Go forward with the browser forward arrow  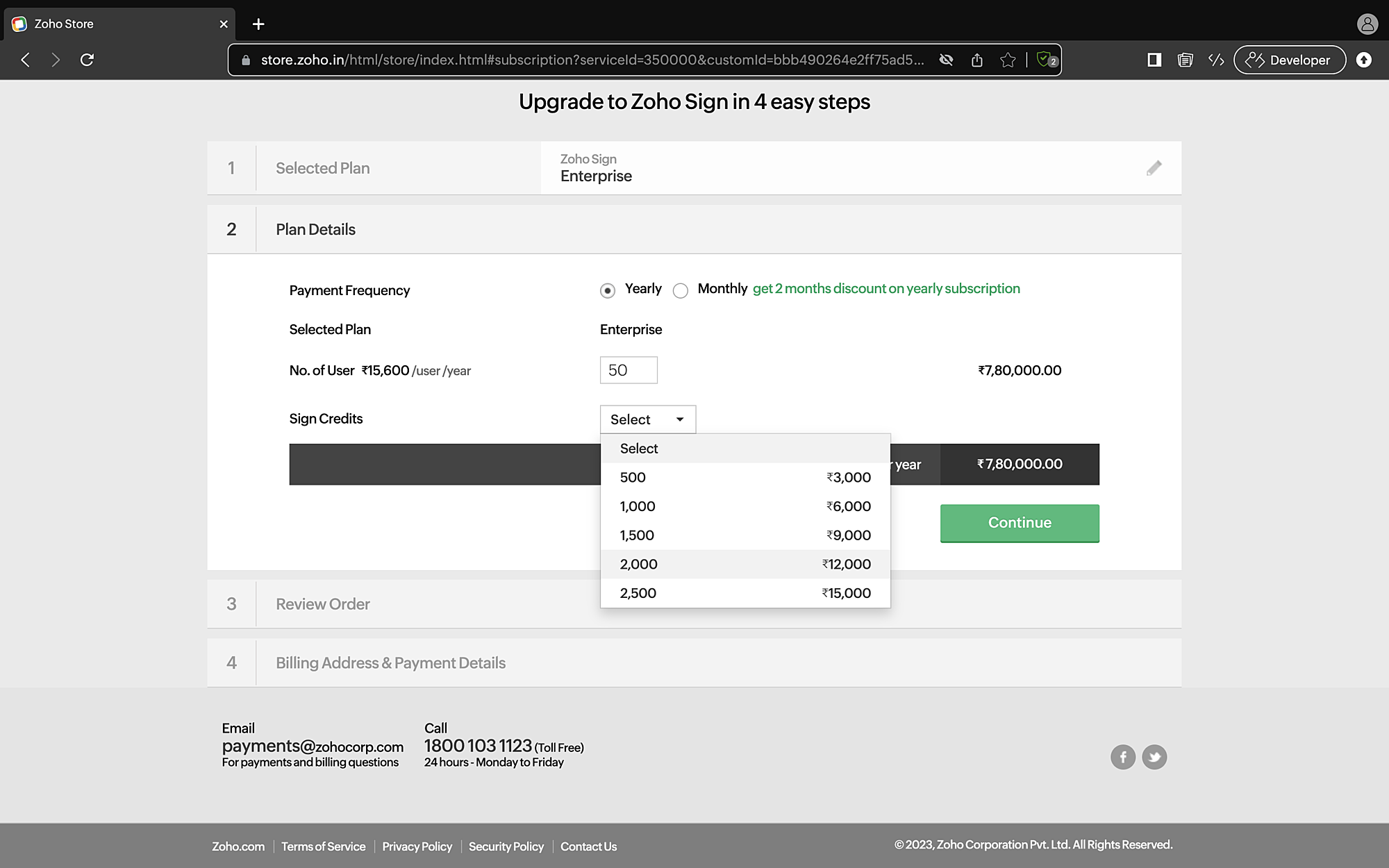[56, 60]
